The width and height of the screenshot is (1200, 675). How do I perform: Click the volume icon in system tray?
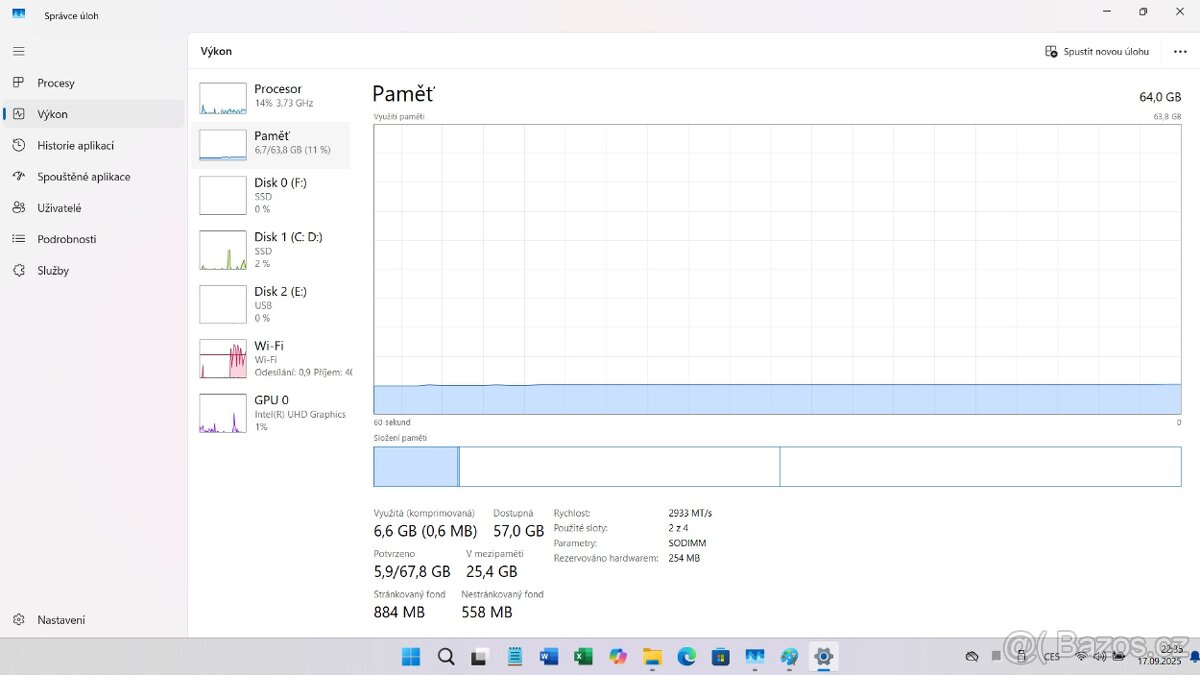pyautogui.click(x=1099, y=657)
